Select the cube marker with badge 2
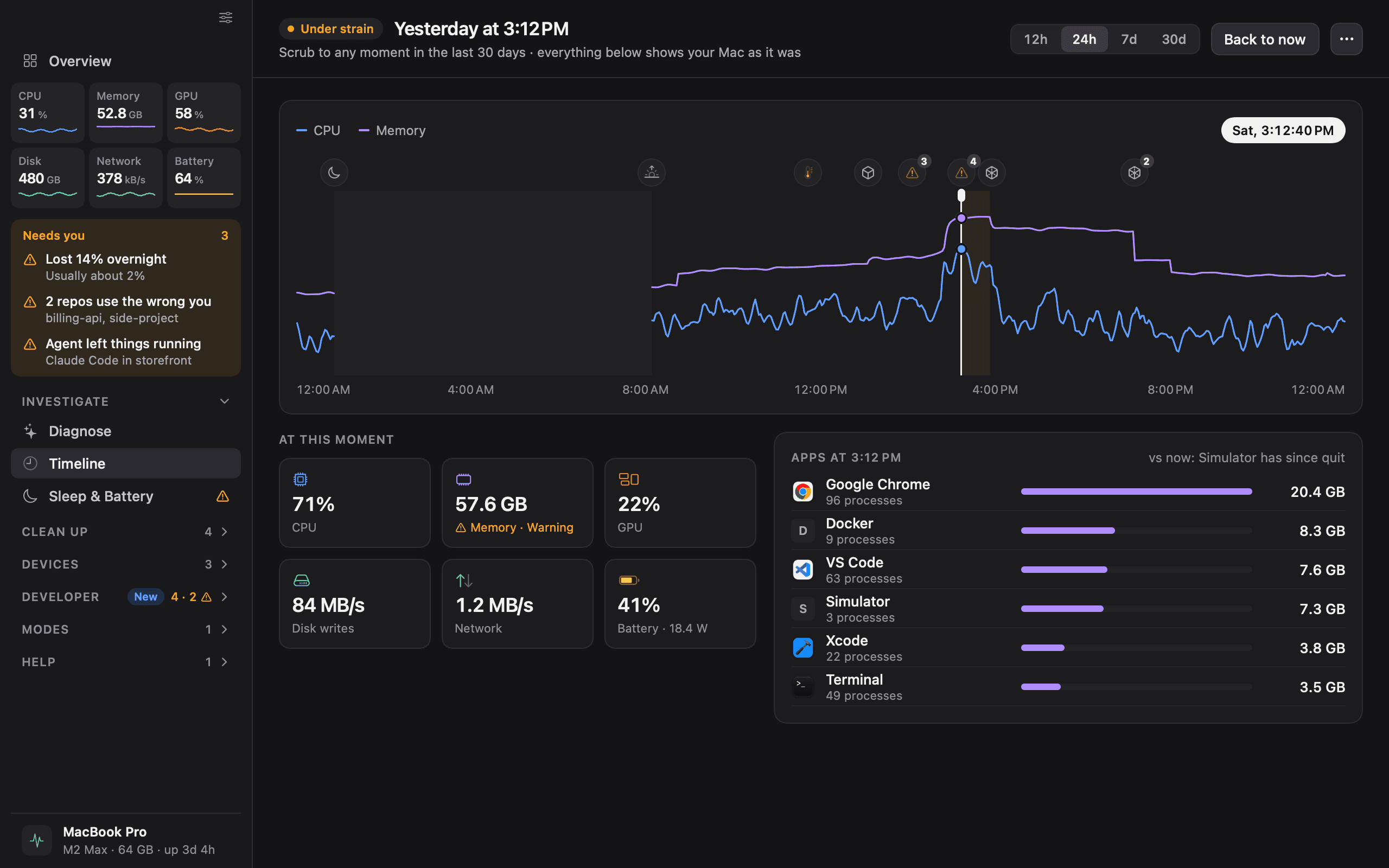 click(x=1134, y=172)
